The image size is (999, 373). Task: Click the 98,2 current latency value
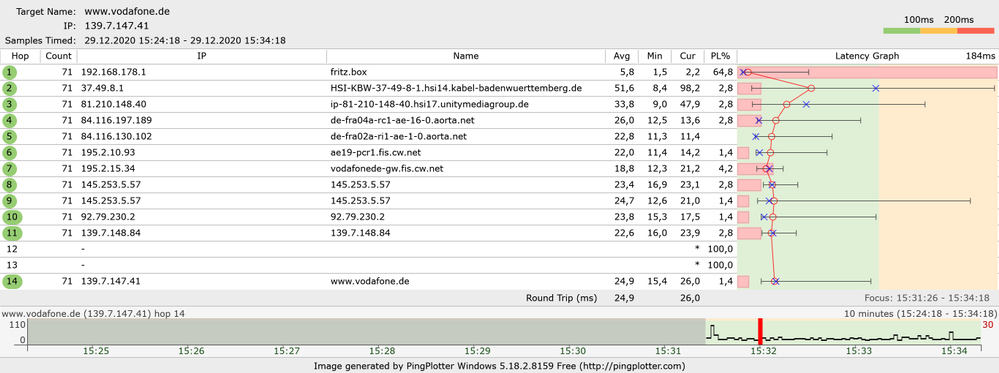tap(691, 88)
